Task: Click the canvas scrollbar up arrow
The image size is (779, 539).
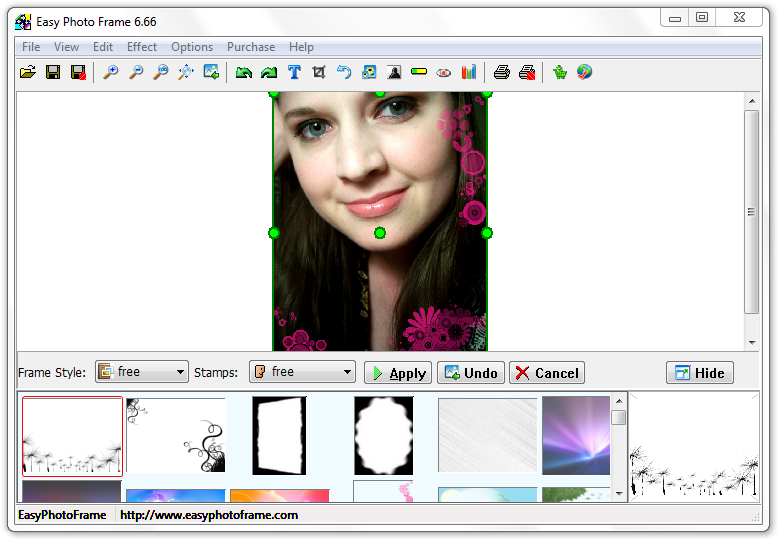Action: (752, 101)
